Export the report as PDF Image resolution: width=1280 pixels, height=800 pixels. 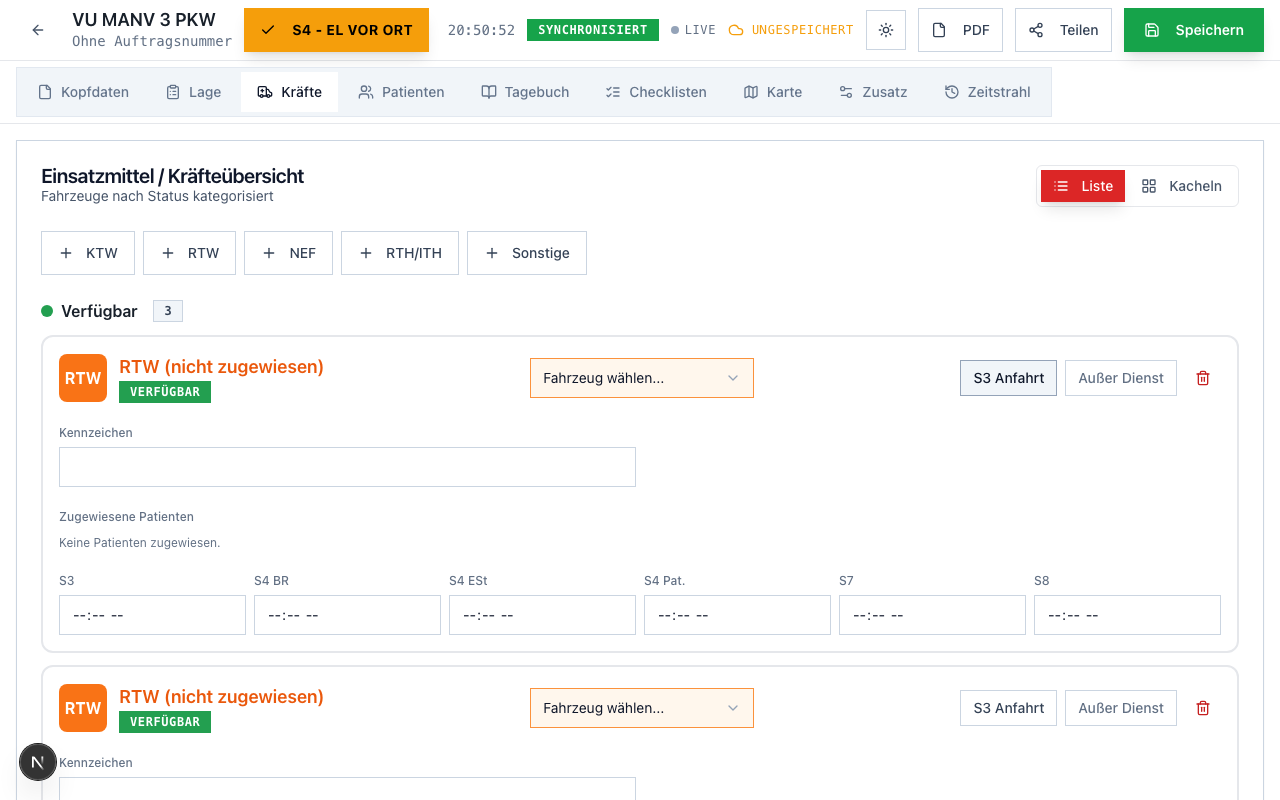[x=960, y=30]
